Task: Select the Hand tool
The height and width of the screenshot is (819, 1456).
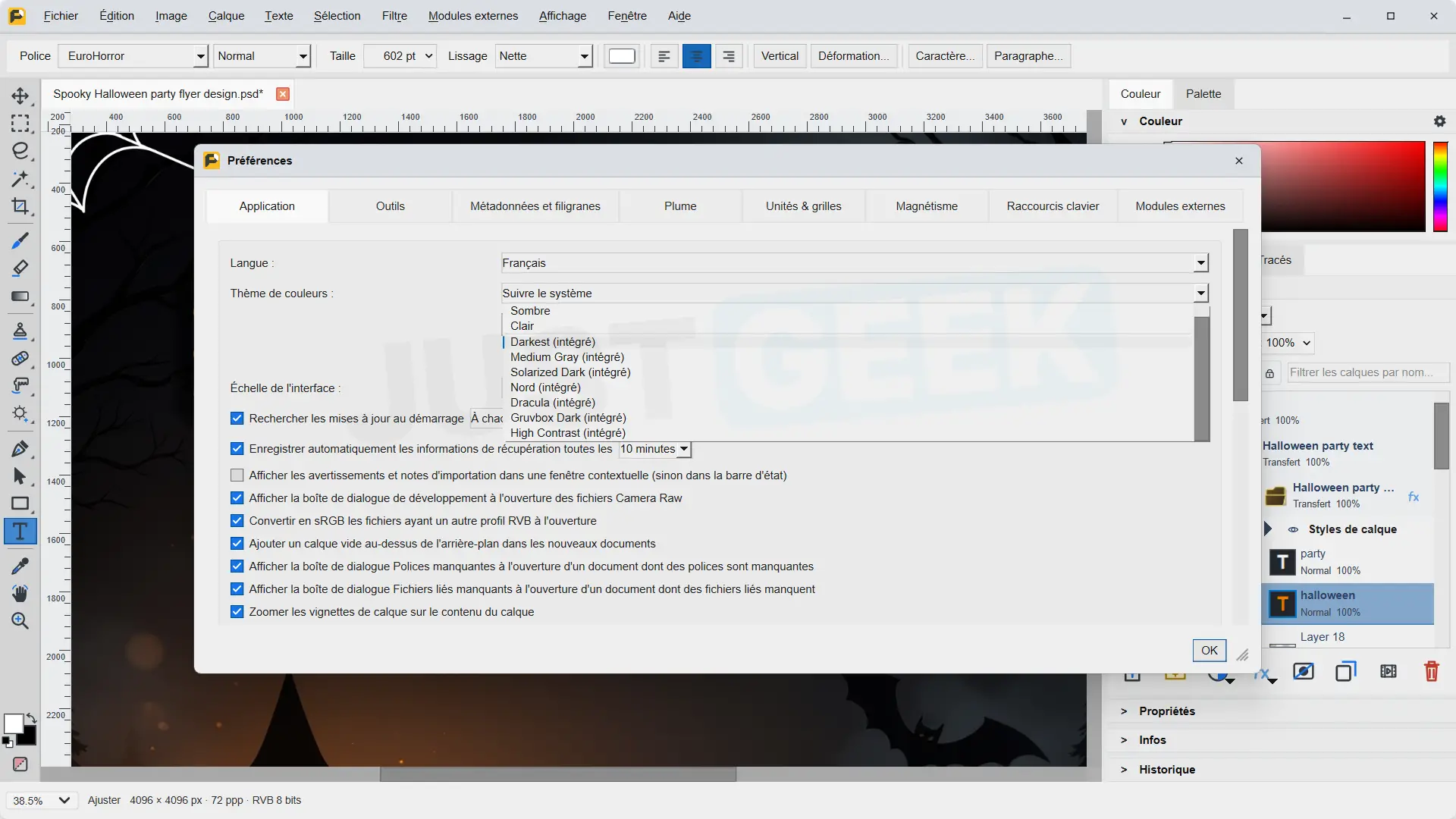Action: click(x=20, y=593)
